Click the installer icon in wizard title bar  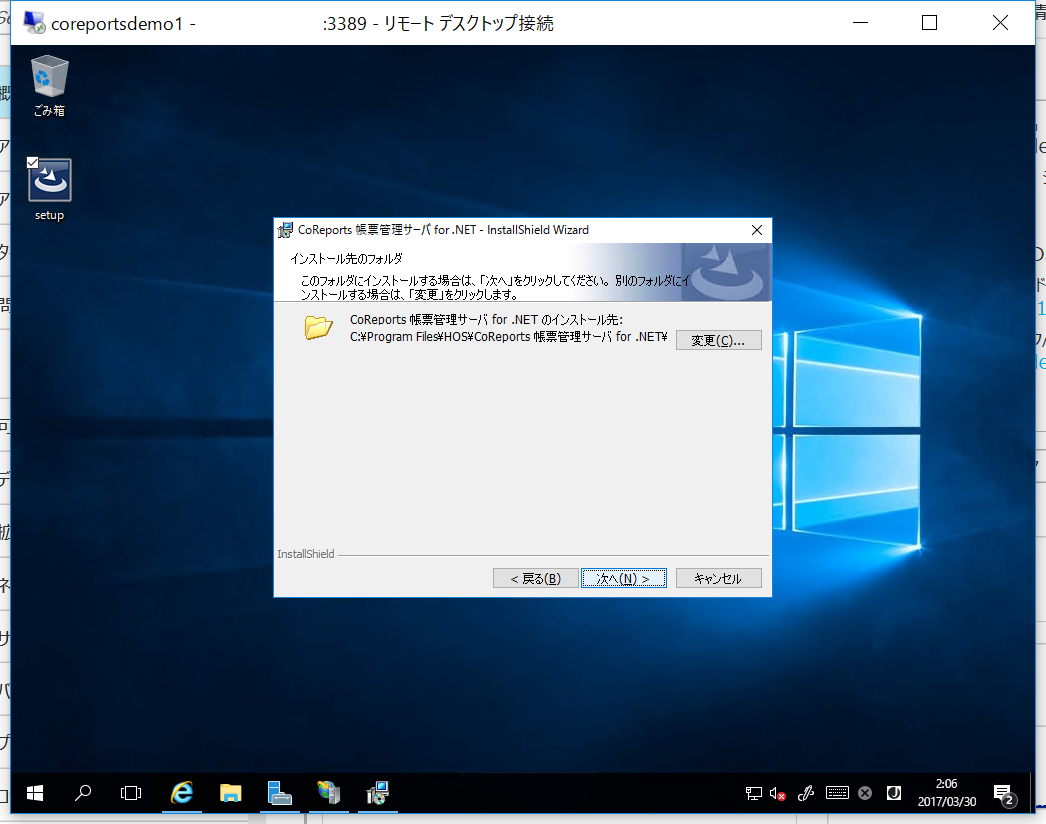pyautogui.click(x=286, y=230)
